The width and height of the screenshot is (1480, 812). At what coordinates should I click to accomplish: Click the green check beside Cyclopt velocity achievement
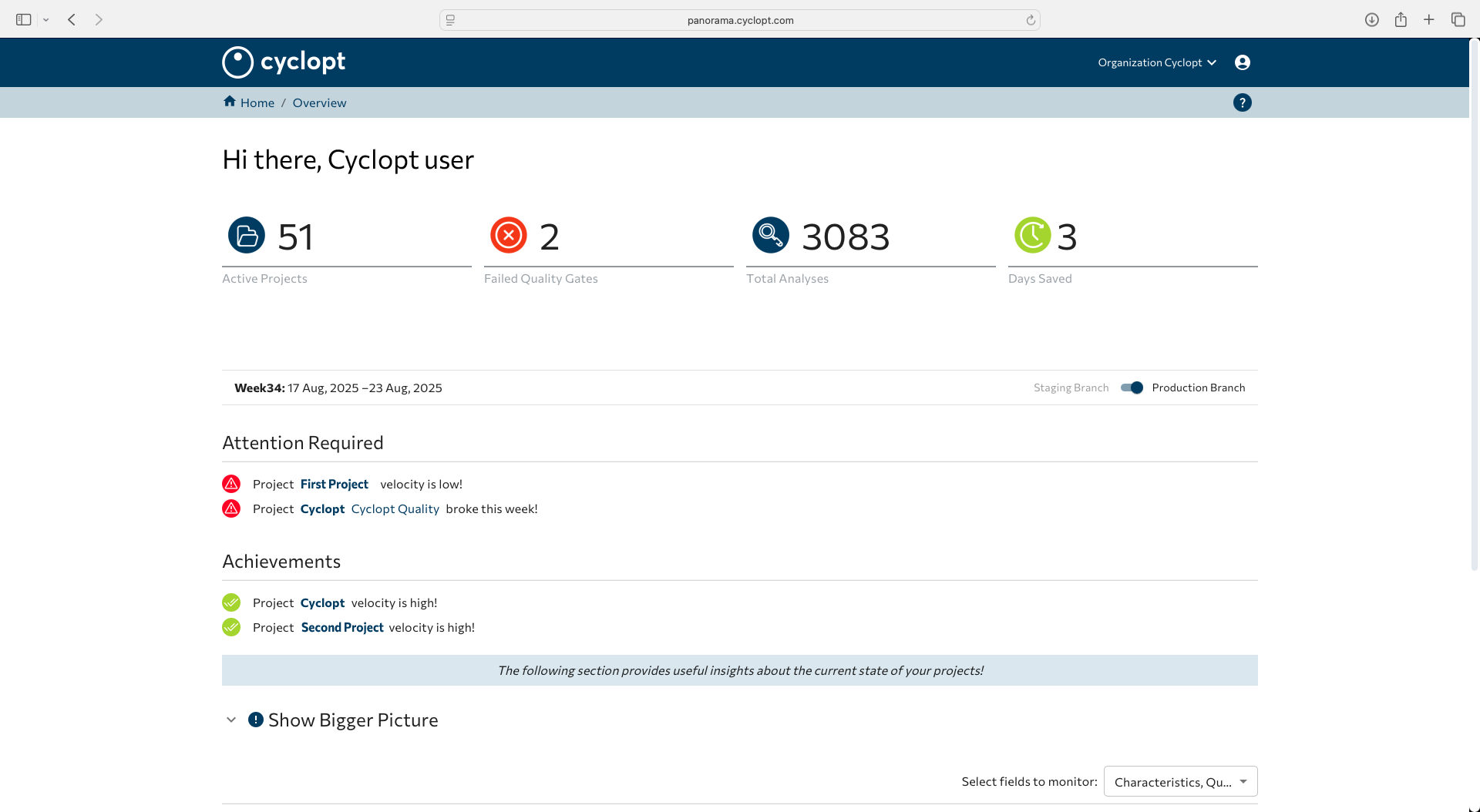click(231, 602)
